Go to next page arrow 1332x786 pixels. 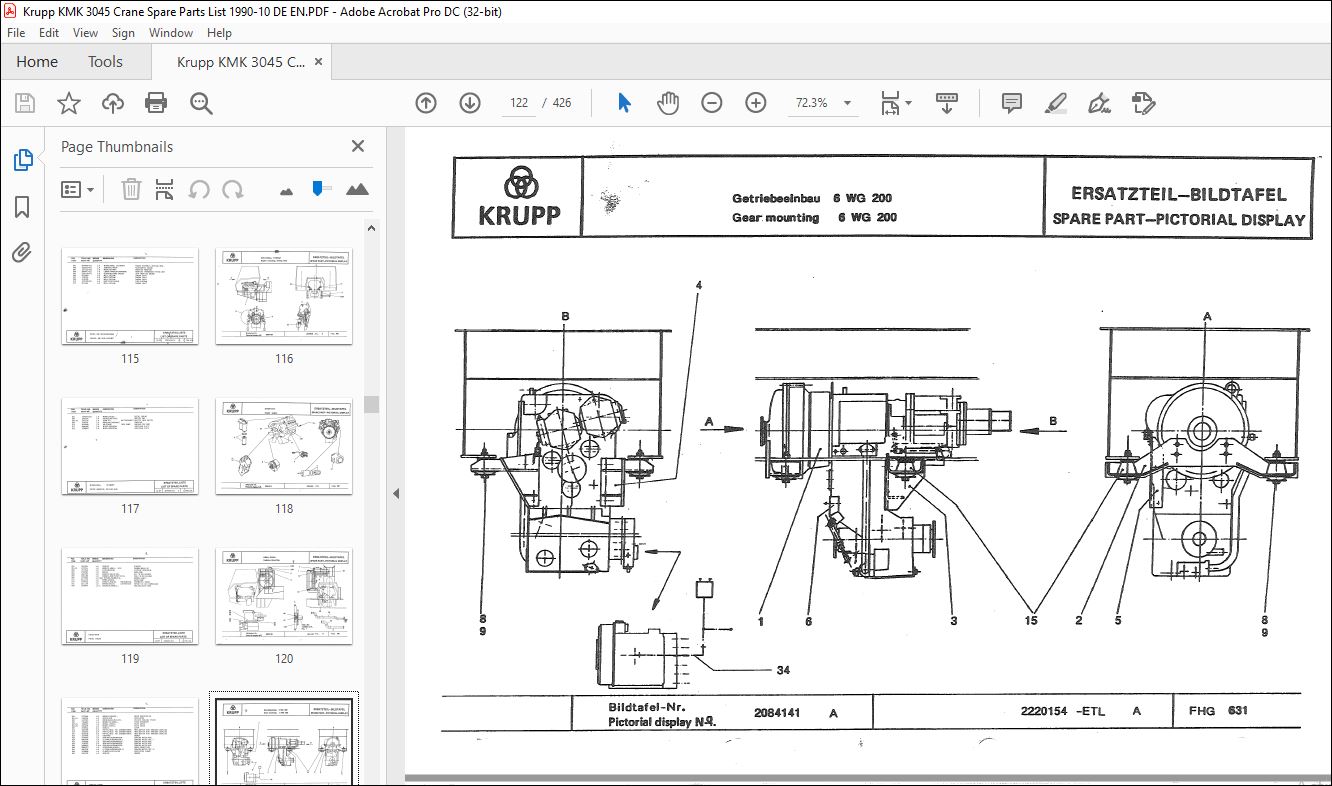[470, 103]
